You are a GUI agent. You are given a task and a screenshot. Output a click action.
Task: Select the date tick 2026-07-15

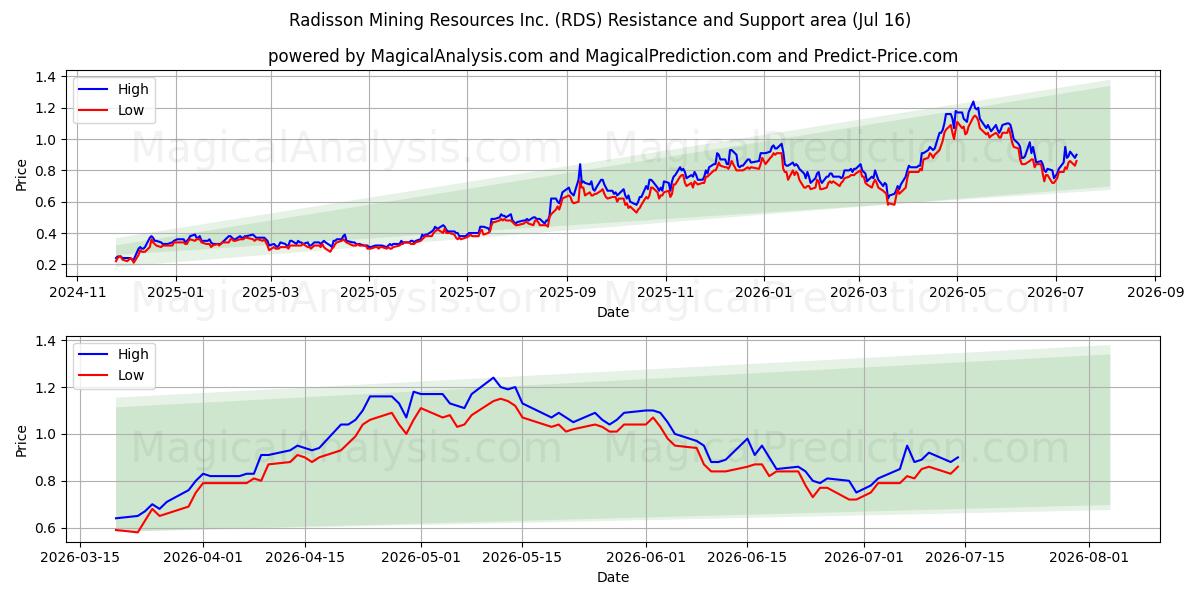pos(964,558)
